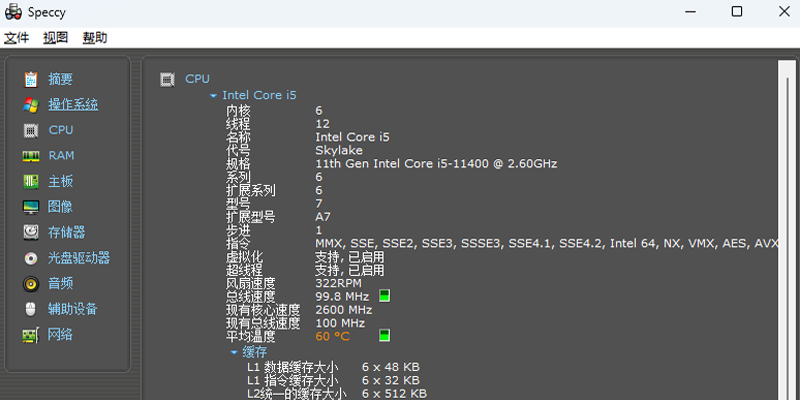The image size is (800, 400).
Task: Click the CPU heading in main panel
Action: pyautogui.click(x=197, y=79)
